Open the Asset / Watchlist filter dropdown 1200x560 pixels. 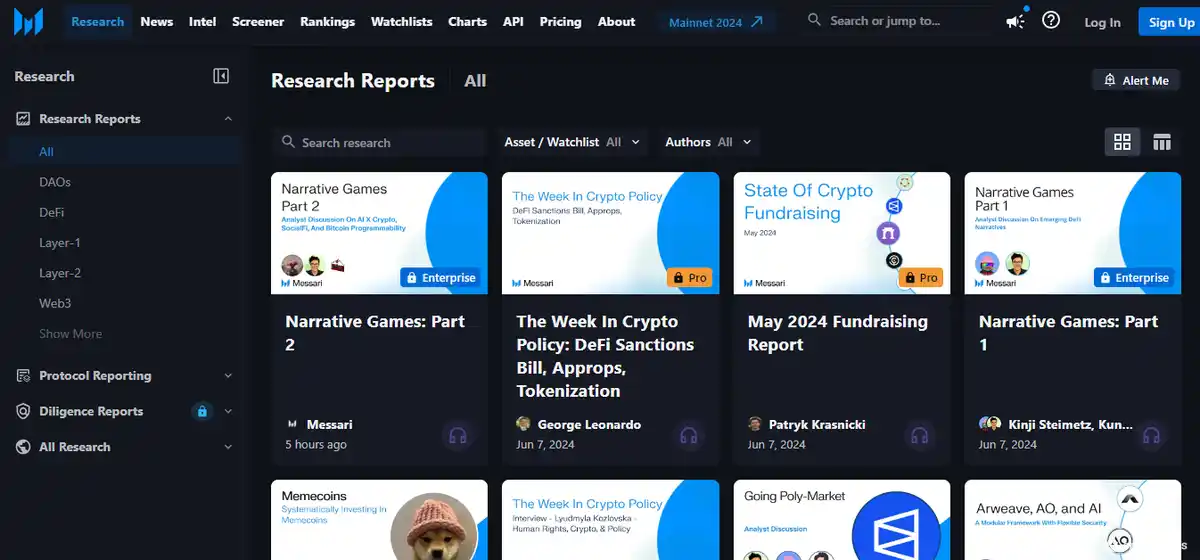pos(573,142)
